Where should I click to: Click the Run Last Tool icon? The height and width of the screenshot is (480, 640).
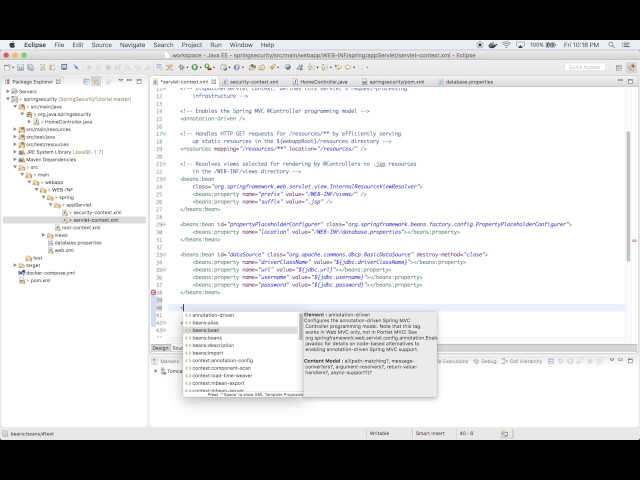(x=208, y=67)
